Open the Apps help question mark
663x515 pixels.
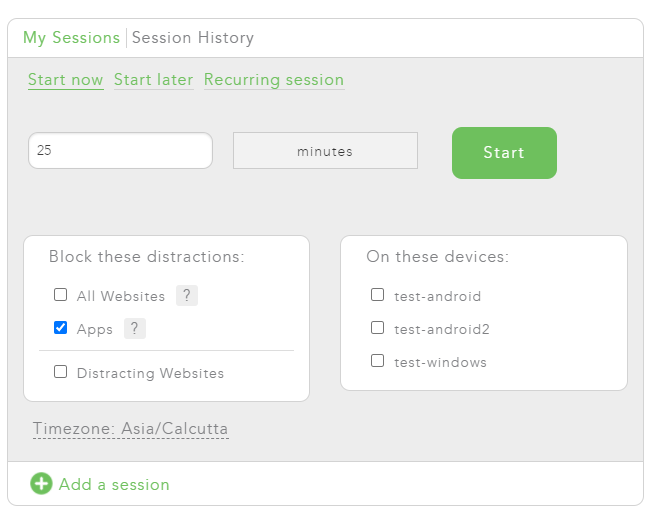point(135,328)
